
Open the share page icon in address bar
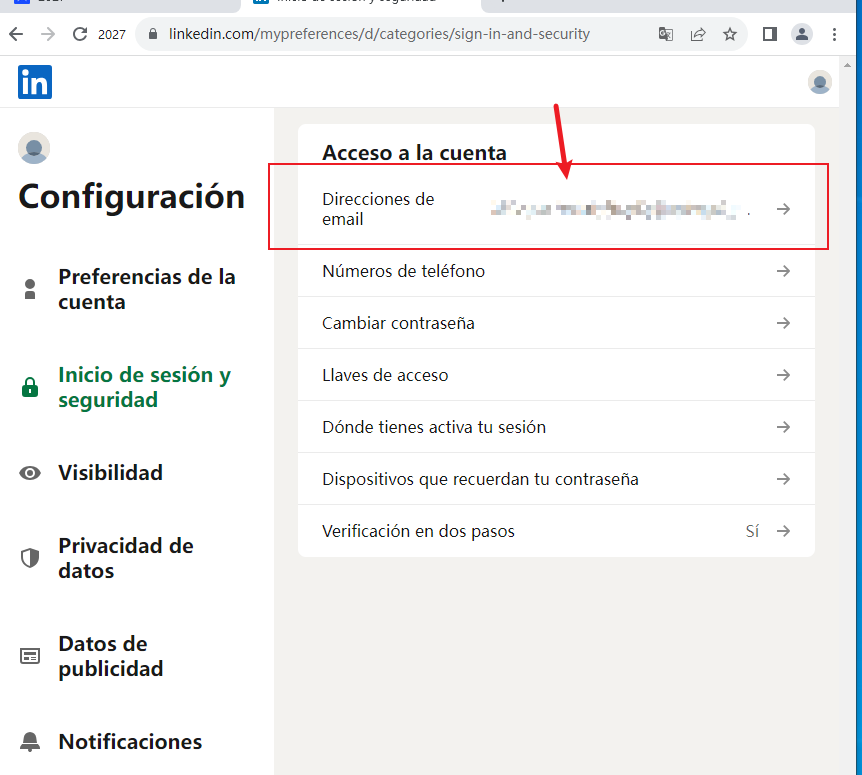pyautogui.click(x=698, y=34)
